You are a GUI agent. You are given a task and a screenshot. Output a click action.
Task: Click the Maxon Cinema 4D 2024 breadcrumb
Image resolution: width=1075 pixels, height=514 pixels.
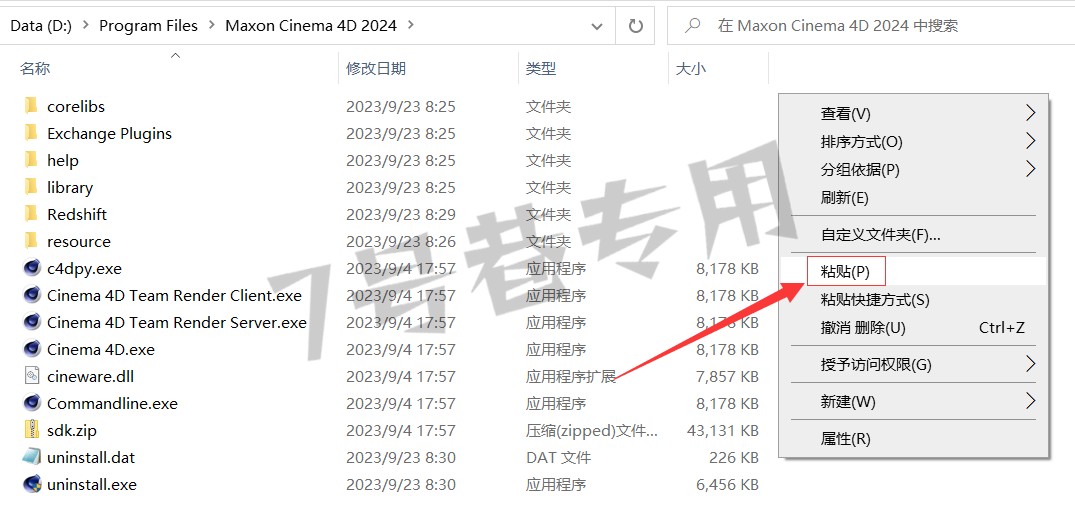pos(311,26)
